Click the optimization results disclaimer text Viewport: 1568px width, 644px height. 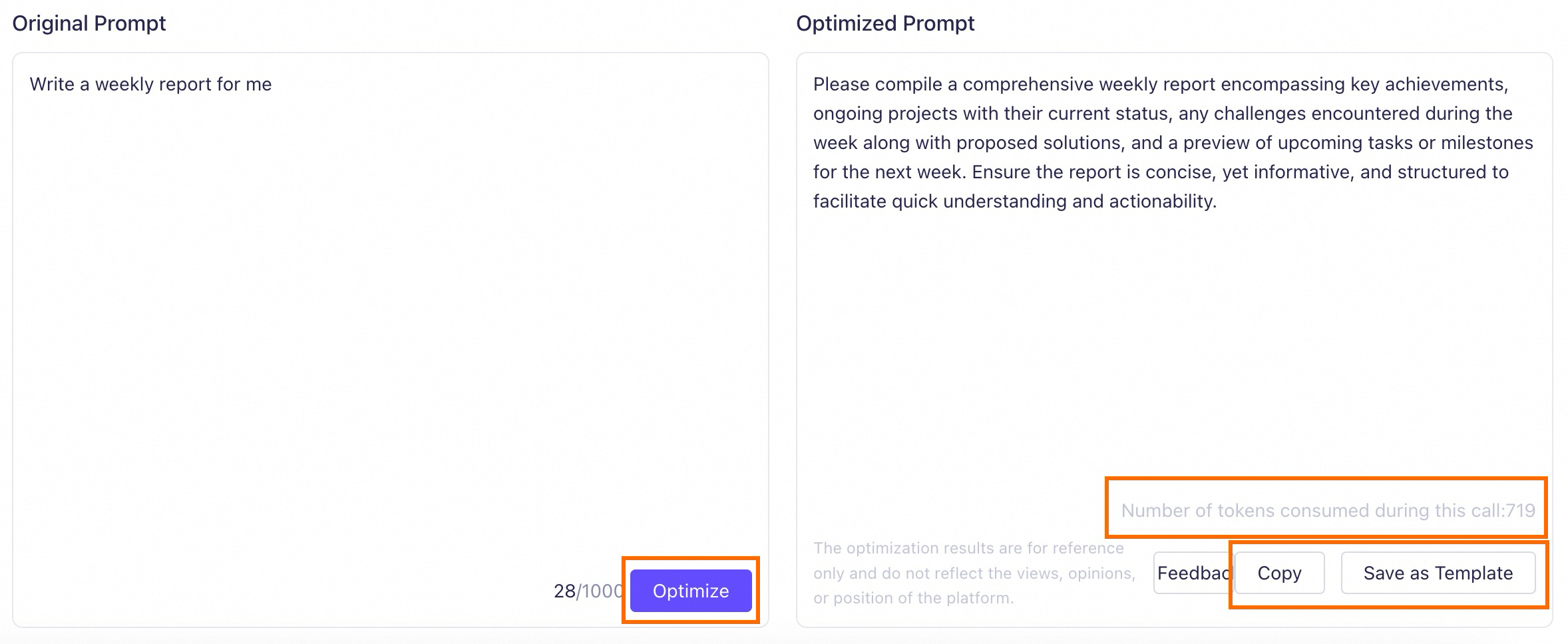(974, 573)
